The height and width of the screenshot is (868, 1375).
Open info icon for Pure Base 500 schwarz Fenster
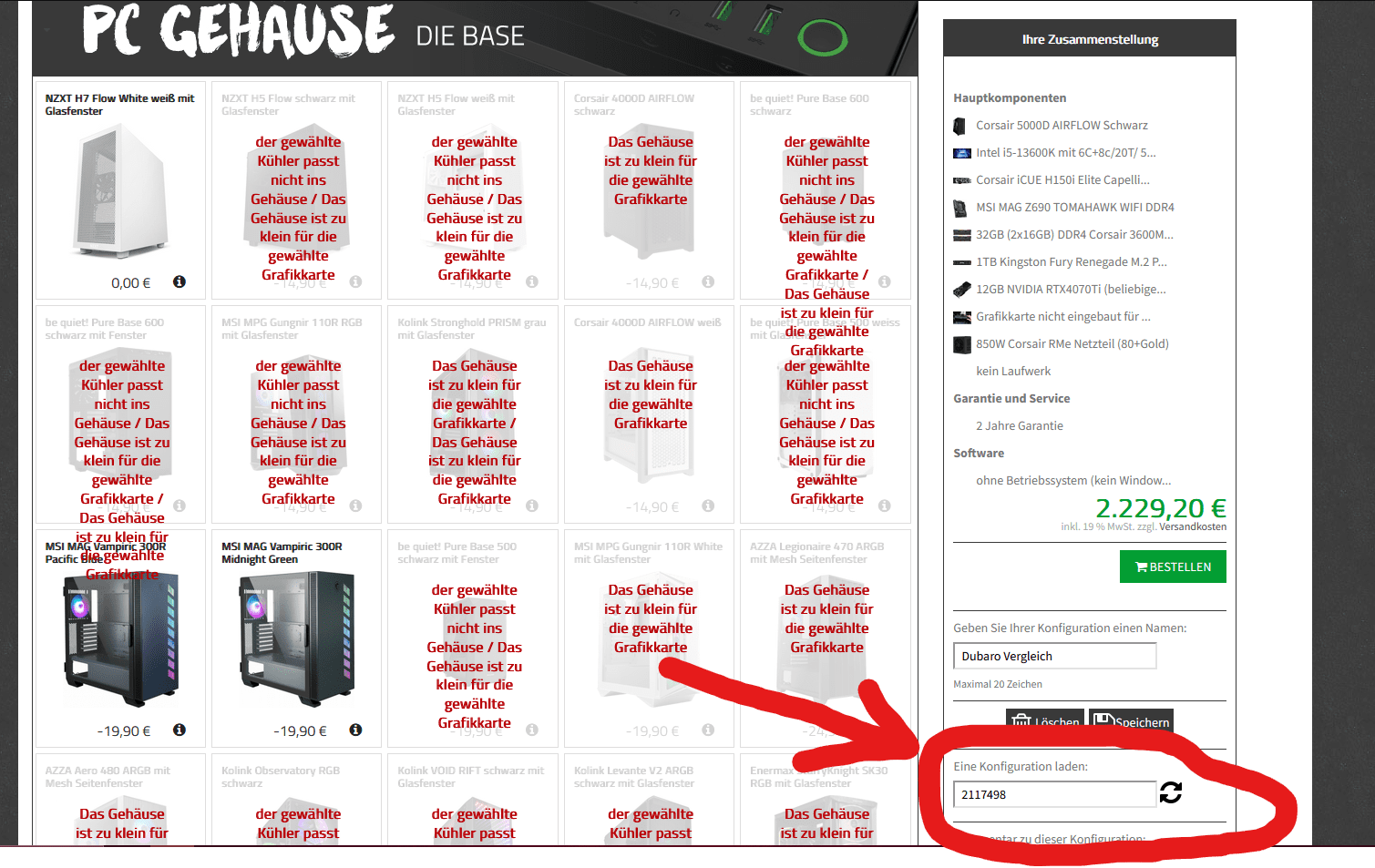tap(532, 730)
